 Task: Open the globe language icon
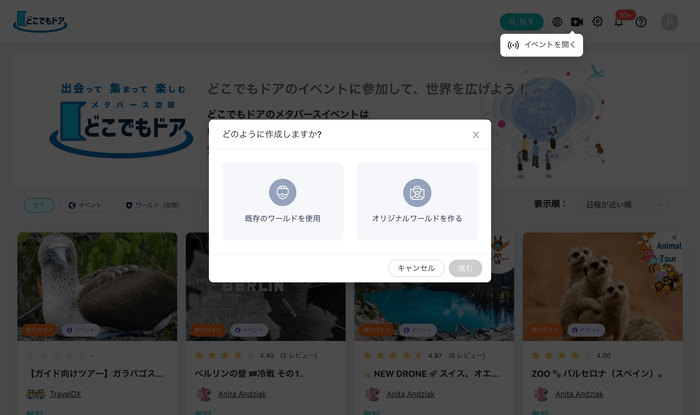[557, 21]
